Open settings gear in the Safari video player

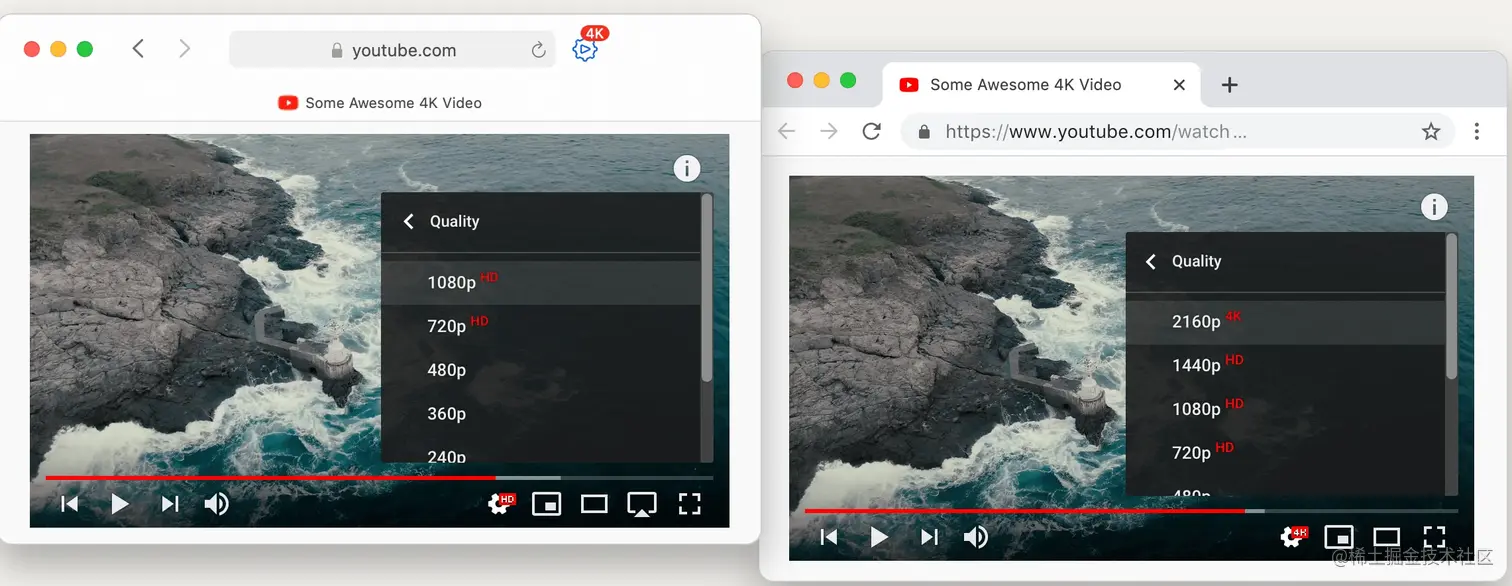point(499,504)
